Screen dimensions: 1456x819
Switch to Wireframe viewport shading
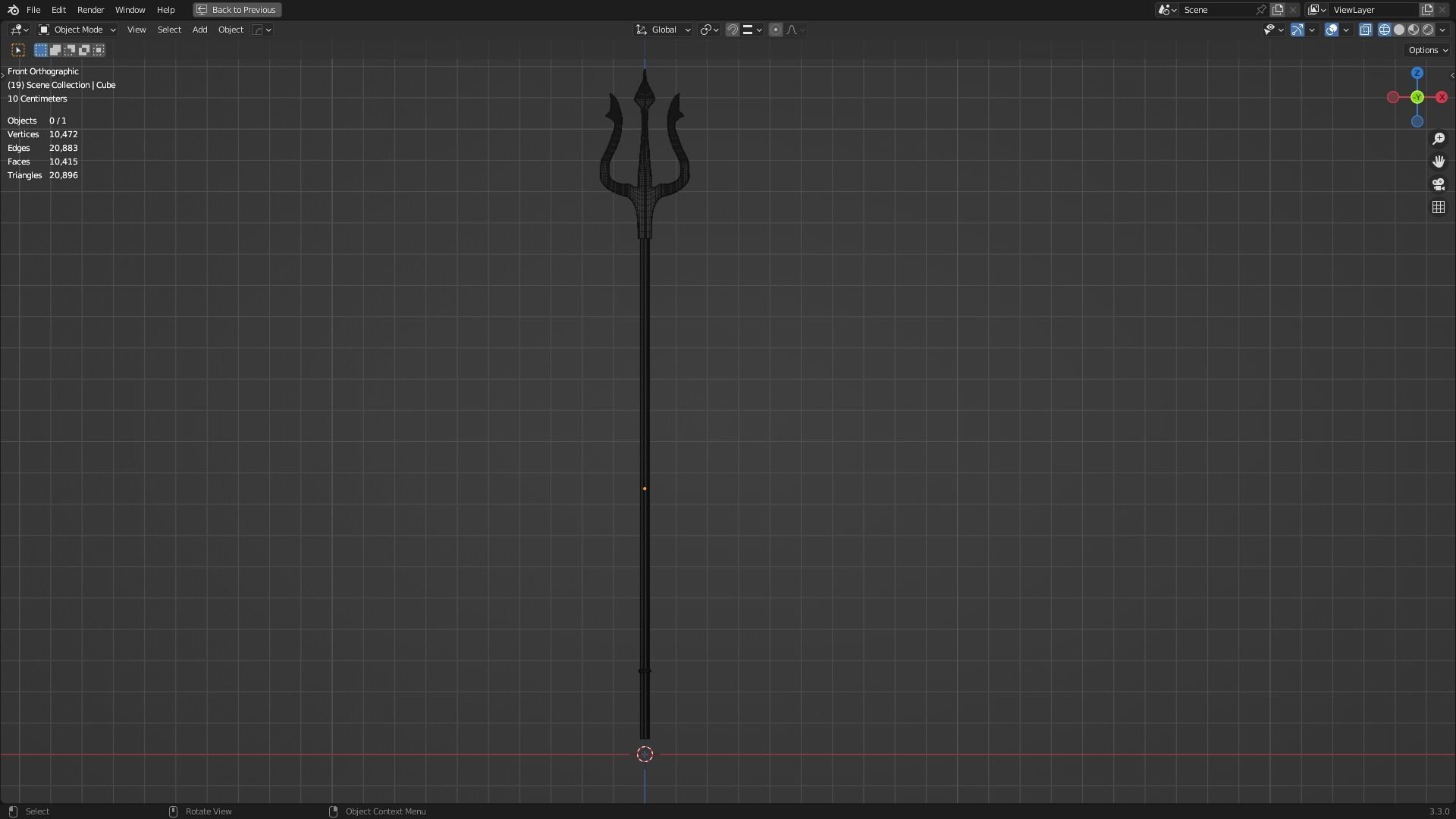tap(1385, 30)
